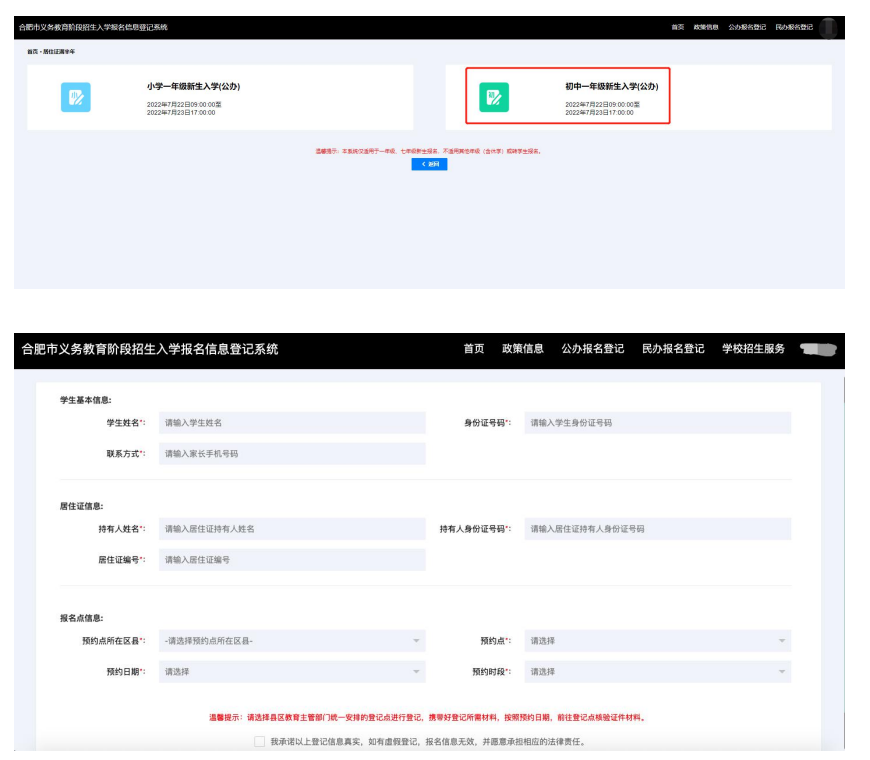Click the blue pencil icon for 小学一年级新生入学

(x=75, y=97)
